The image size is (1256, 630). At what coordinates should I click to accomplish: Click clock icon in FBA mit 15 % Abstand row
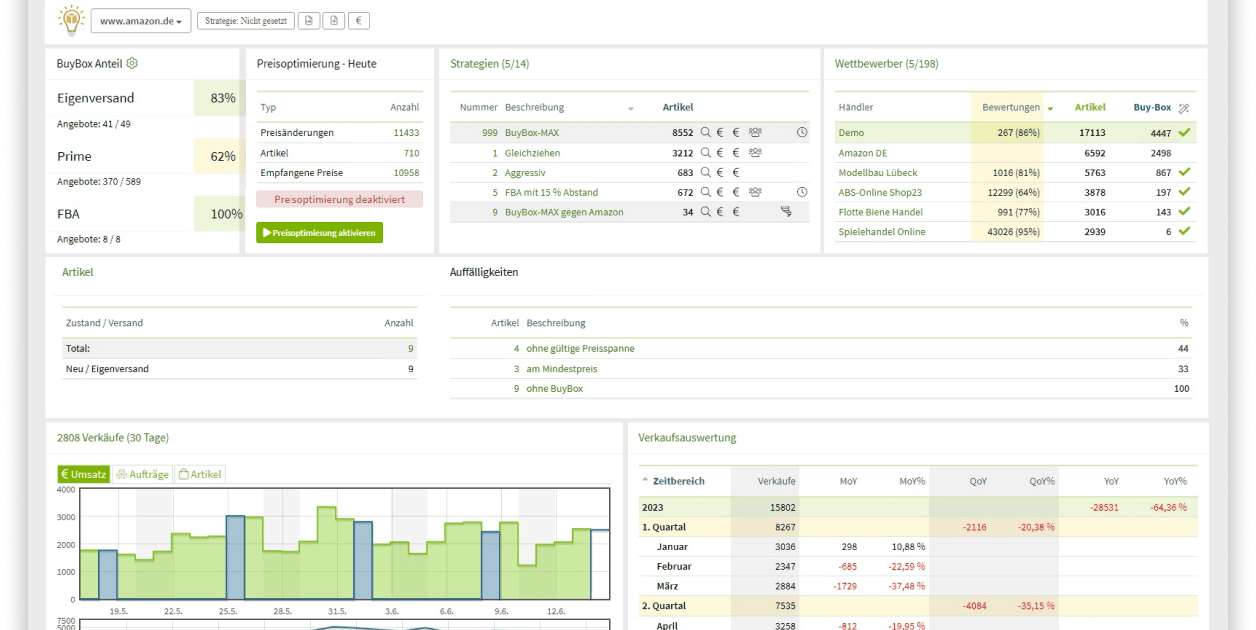802,192
